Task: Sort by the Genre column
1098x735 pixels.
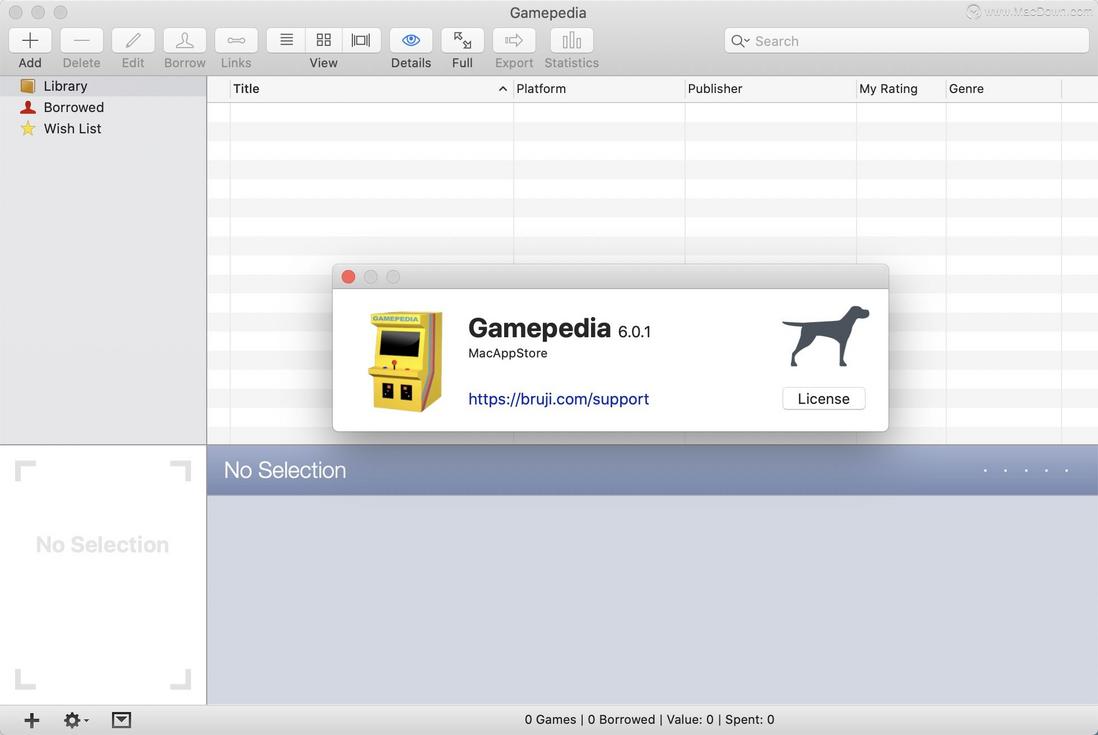Action: click(1003, 89)
